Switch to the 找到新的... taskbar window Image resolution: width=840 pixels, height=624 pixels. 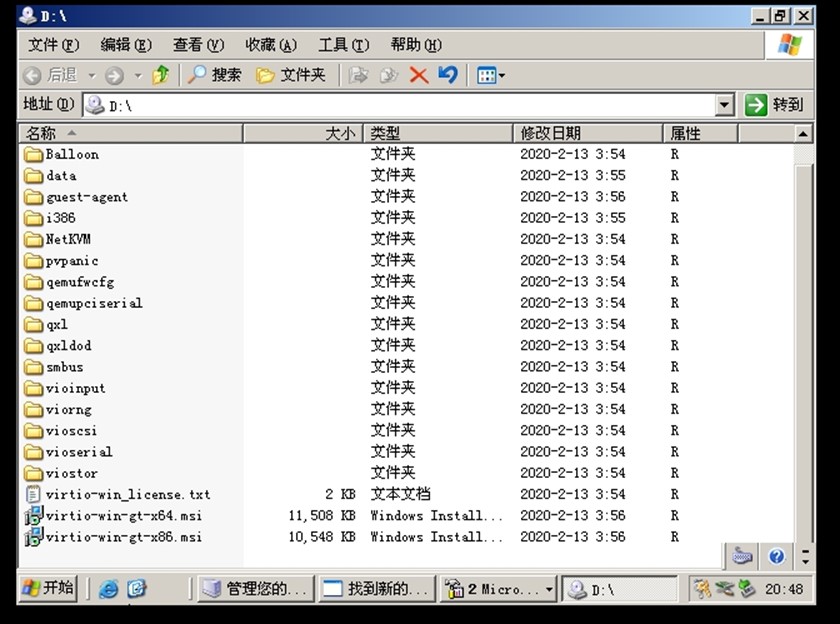pyautogui.click(x=377, y=589)
